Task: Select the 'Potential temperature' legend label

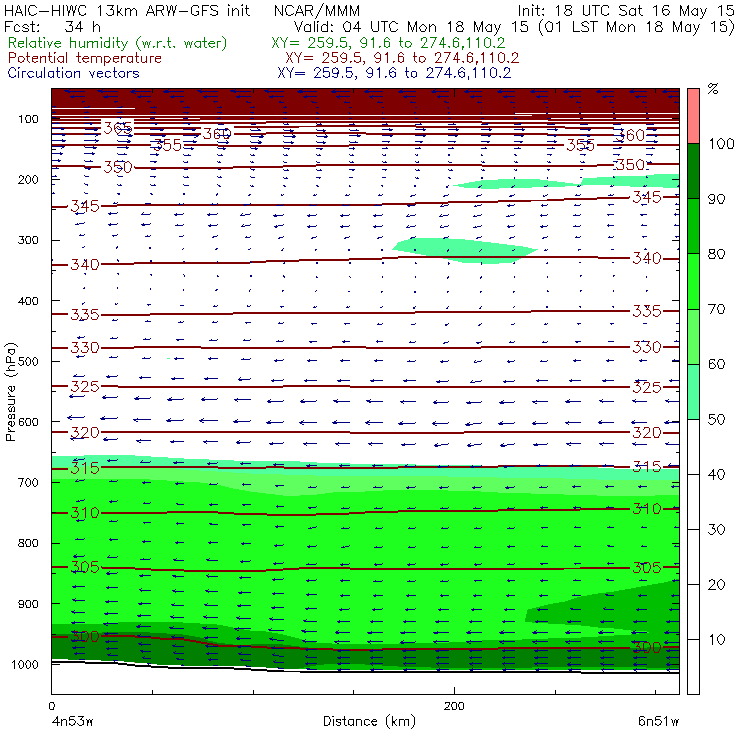Action: [x=85, y=58]
